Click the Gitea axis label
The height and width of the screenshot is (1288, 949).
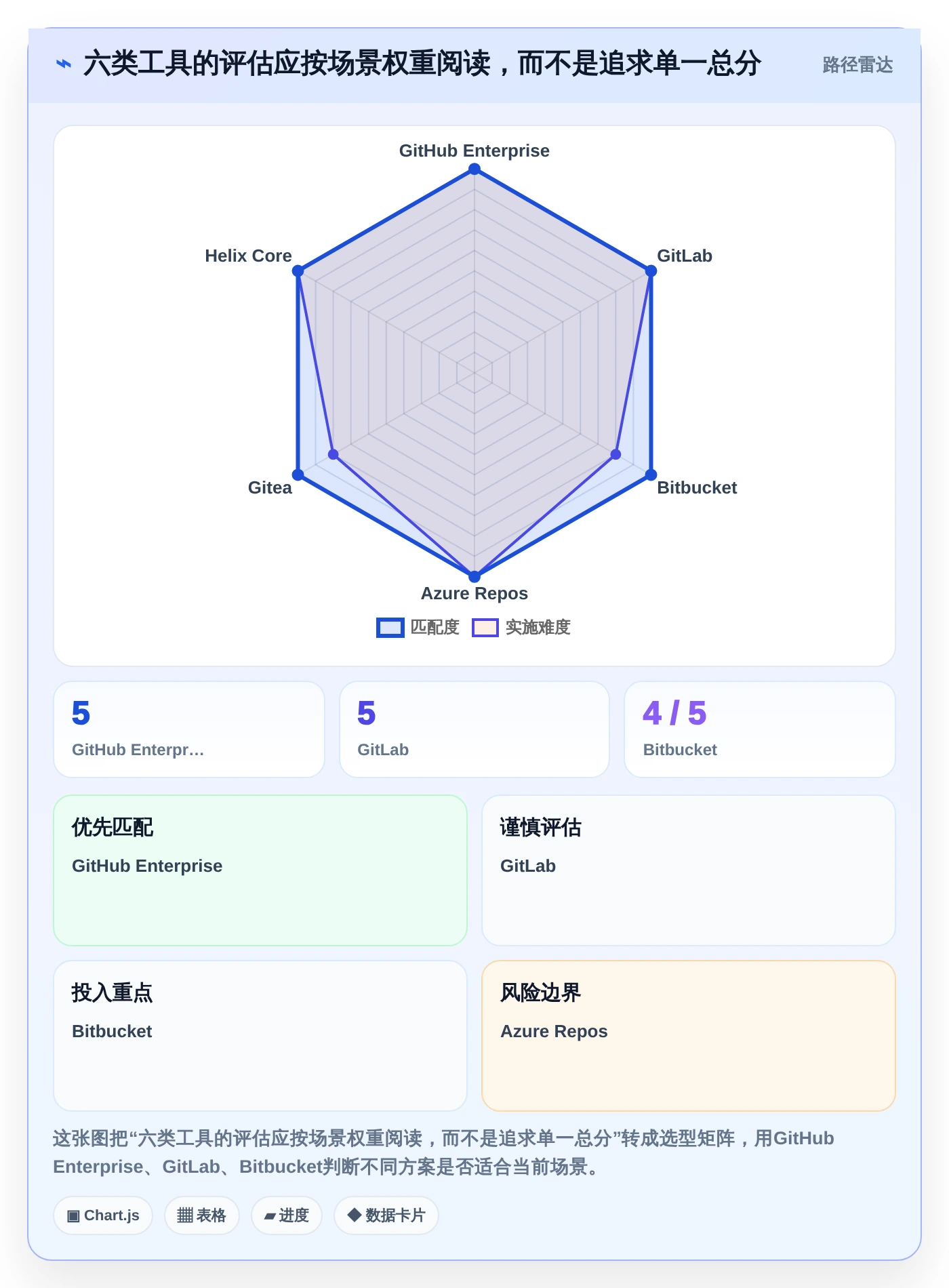270,487
